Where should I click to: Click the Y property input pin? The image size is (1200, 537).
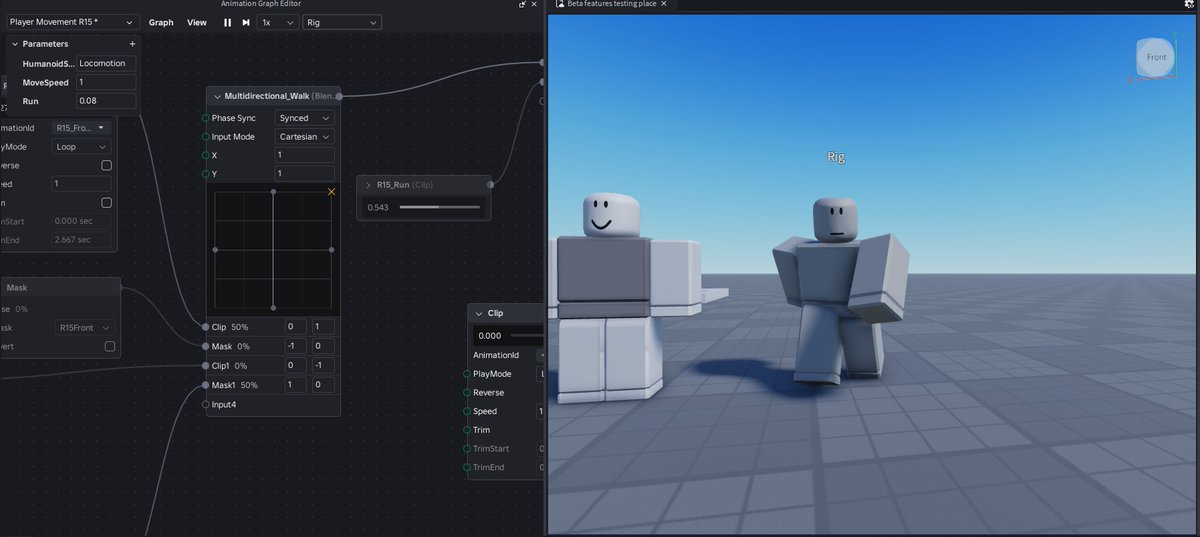coord(206,175)
